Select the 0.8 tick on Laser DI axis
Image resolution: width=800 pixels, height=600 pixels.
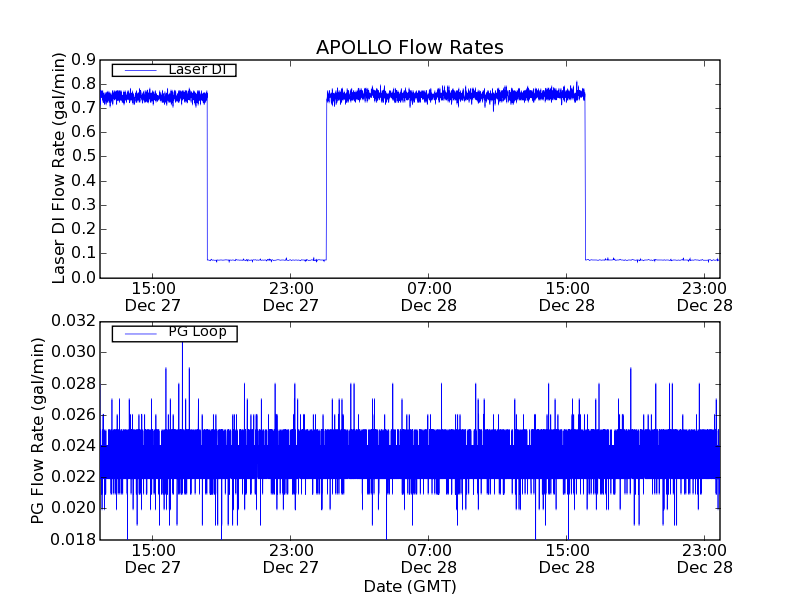tap(84, 84)
